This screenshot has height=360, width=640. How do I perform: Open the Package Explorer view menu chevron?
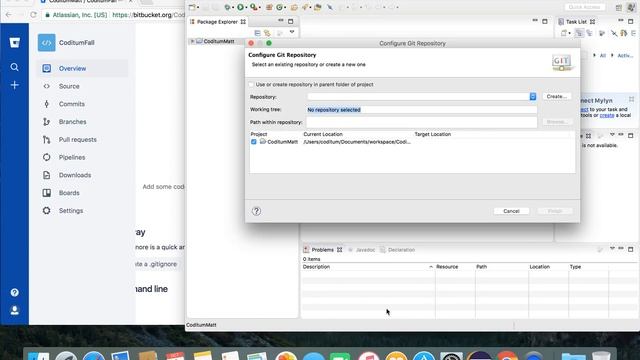point(292,32)
